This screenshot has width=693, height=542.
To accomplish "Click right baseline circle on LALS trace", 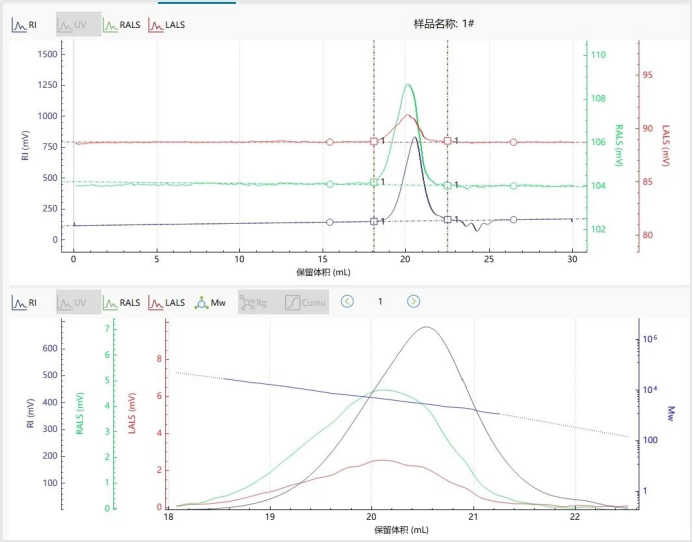I will point(514,143).
